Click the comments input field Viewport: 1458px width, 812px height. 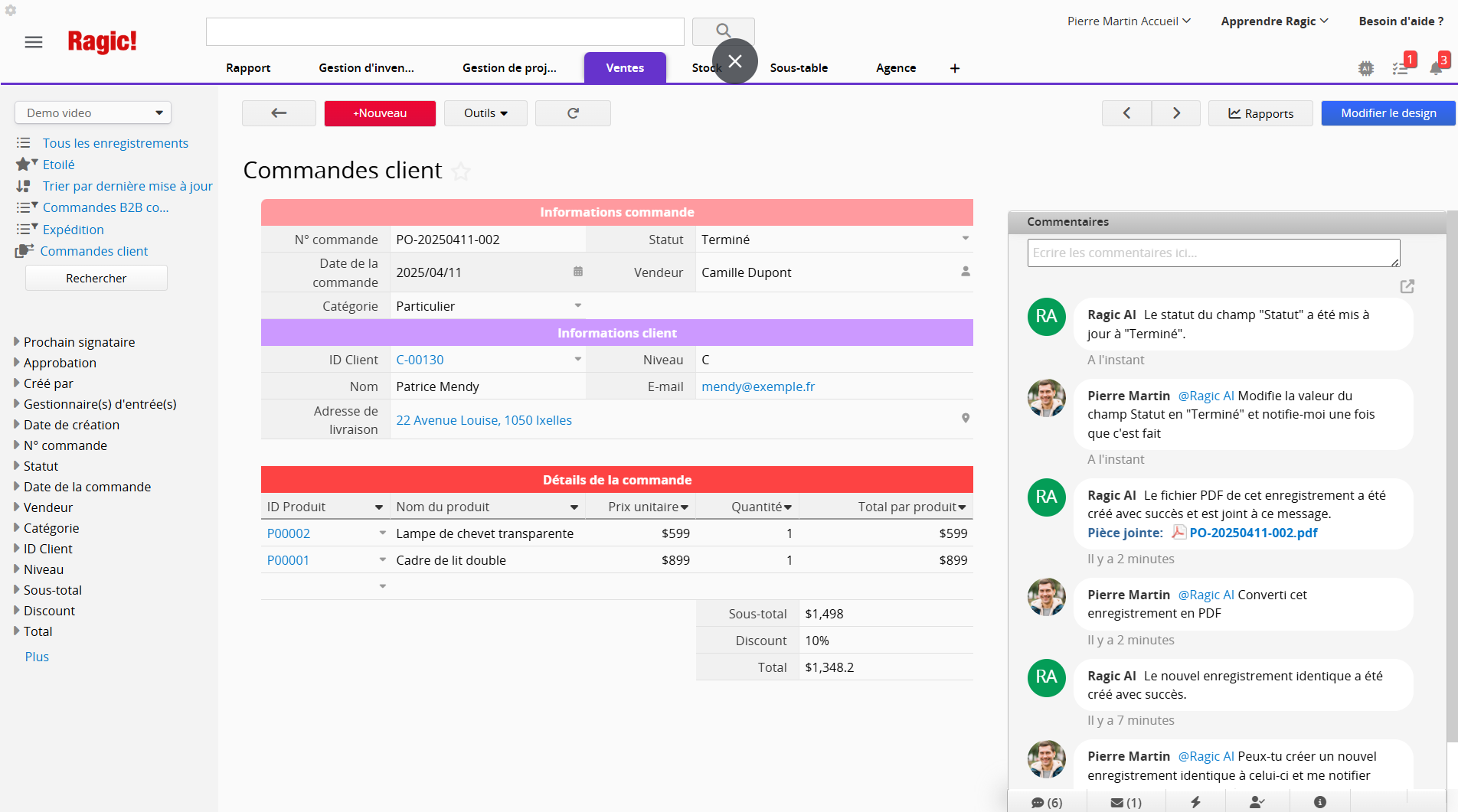tap(1213, 253)
